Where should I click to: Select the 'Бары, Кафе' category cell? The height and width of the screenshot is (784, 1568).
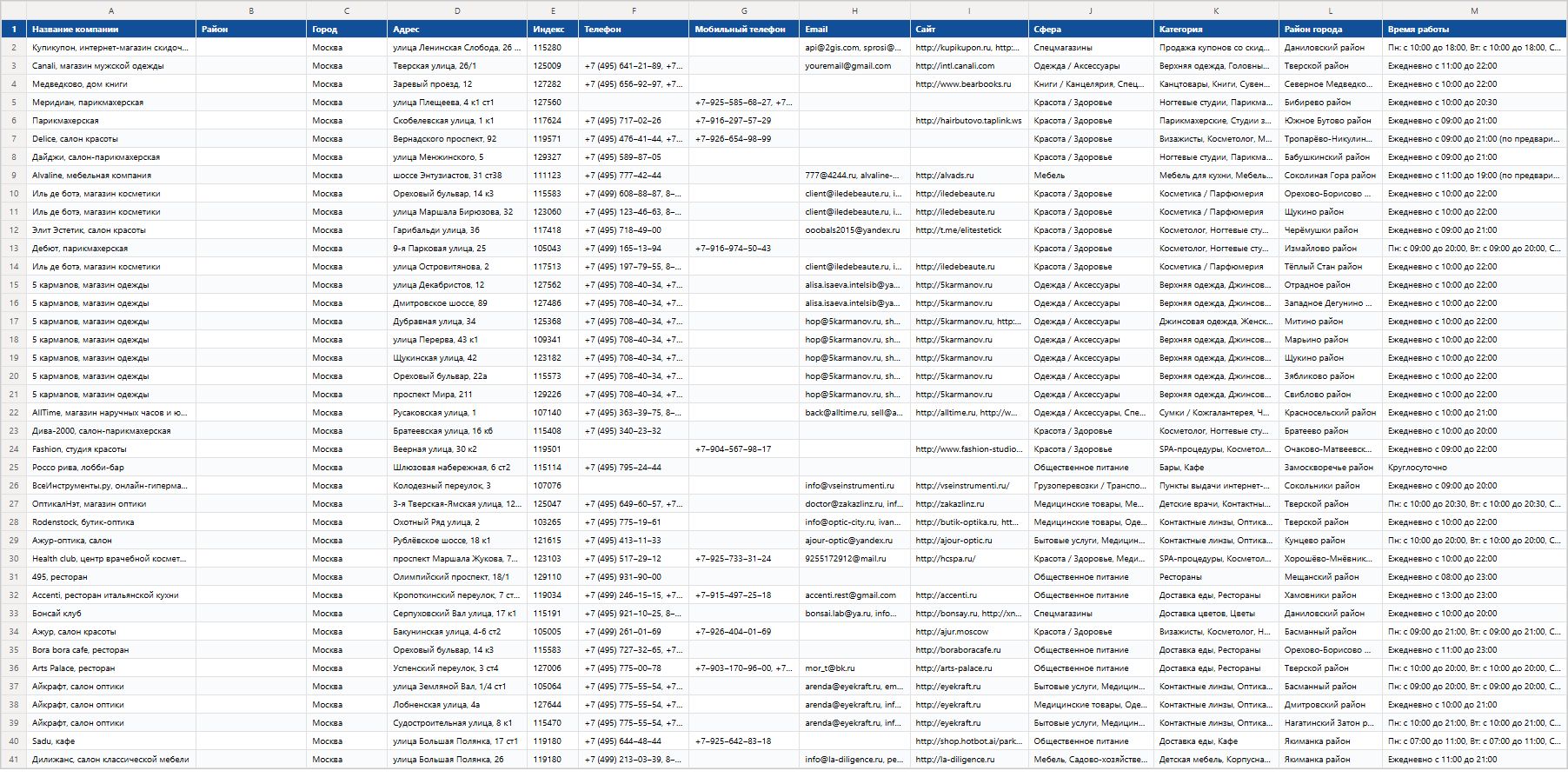[1216, 468]
